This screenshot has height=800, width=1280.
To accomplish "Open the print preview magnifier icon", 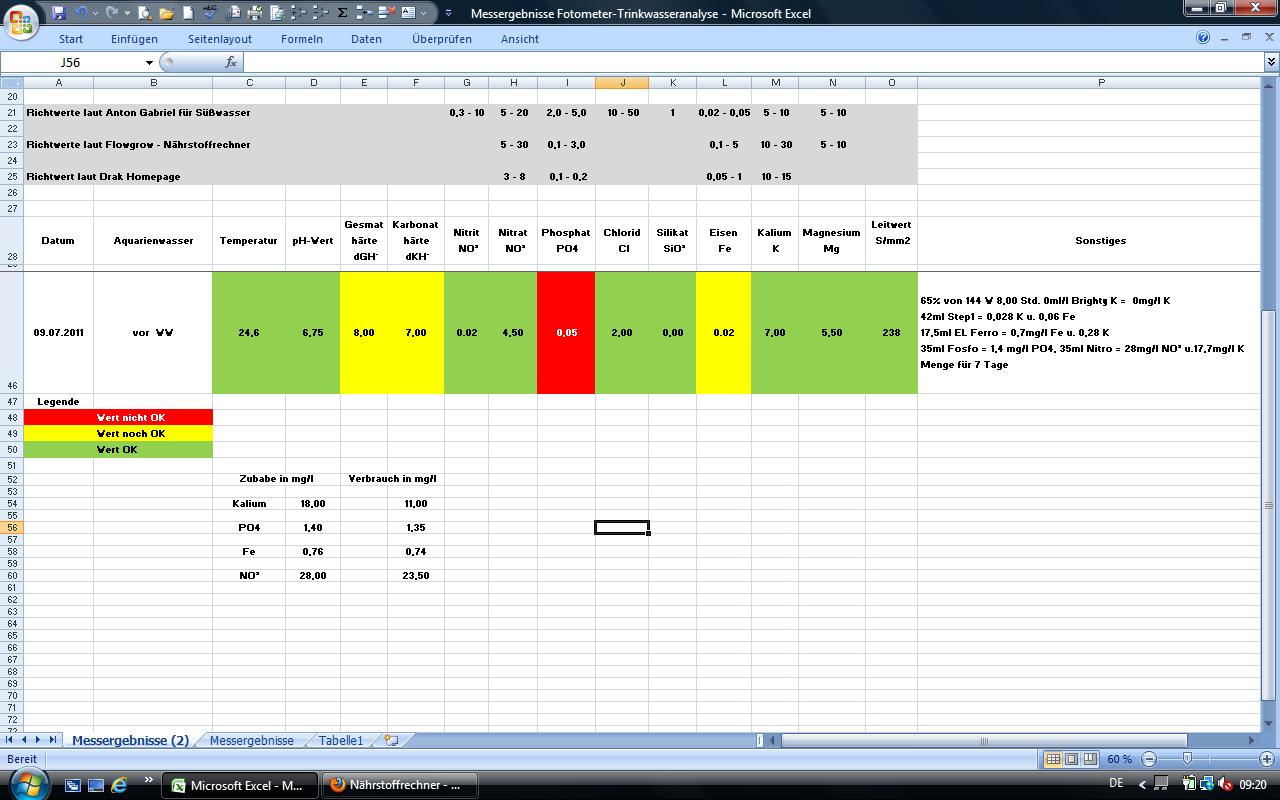I will [x=145, y=13].
